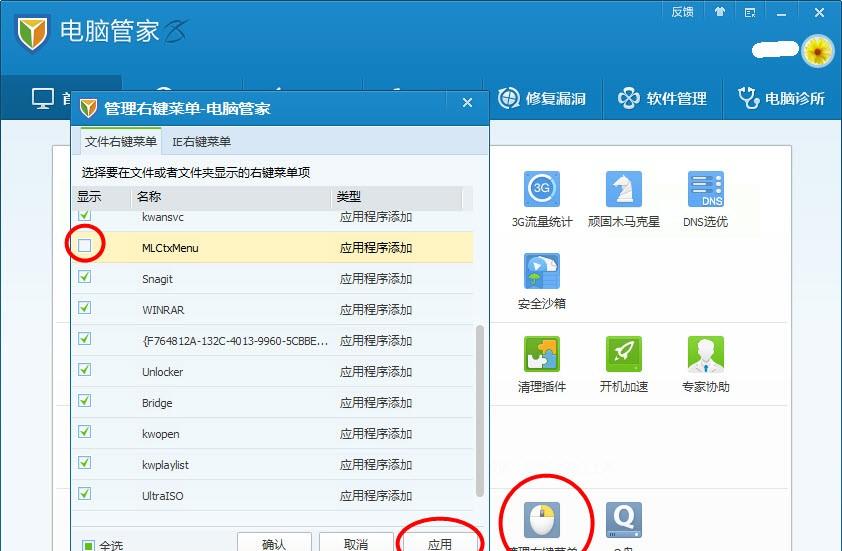Switch to IE右键菜单 tab
The width and height of the screenshot is (842, 551).
pos(201,142)
